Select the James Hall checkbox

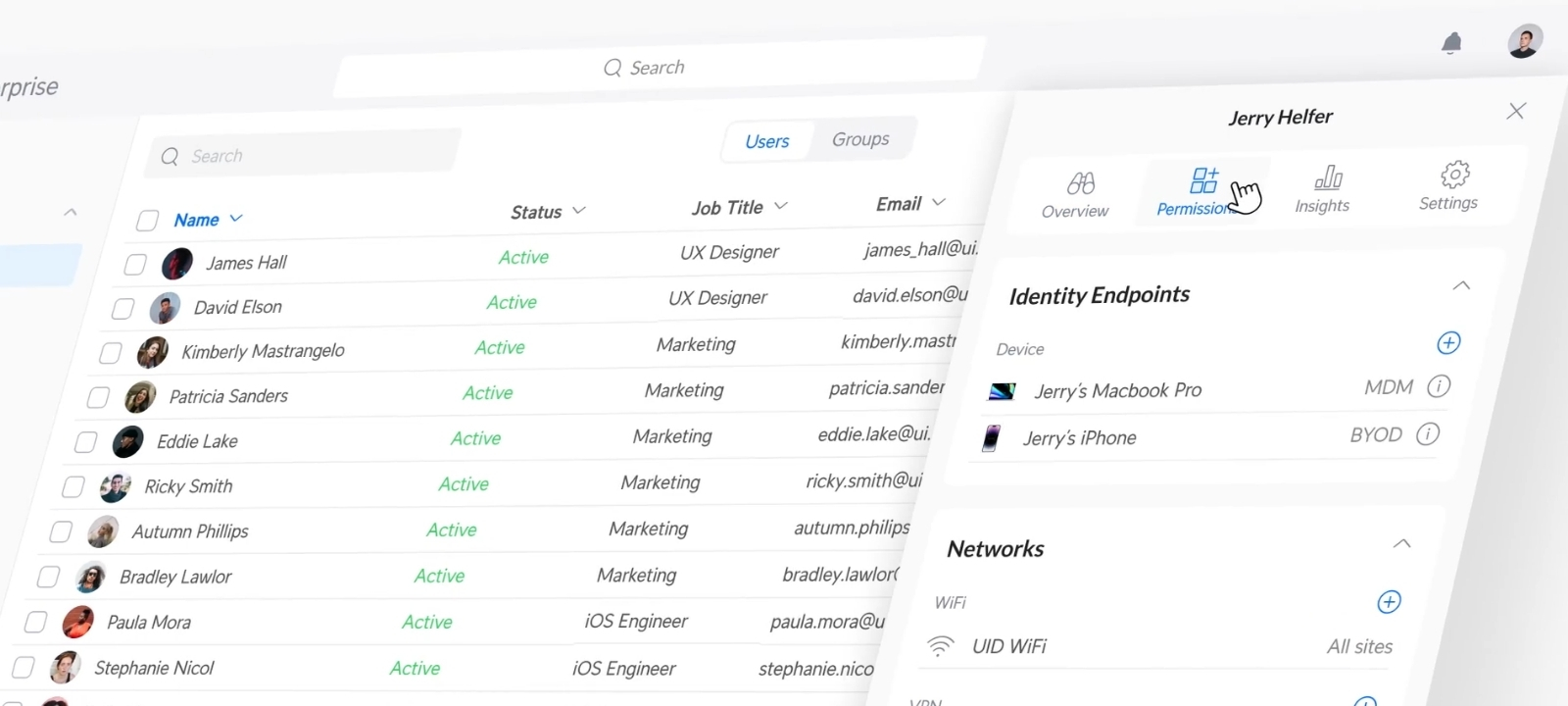pyautogui.click(x=135, y=265)
